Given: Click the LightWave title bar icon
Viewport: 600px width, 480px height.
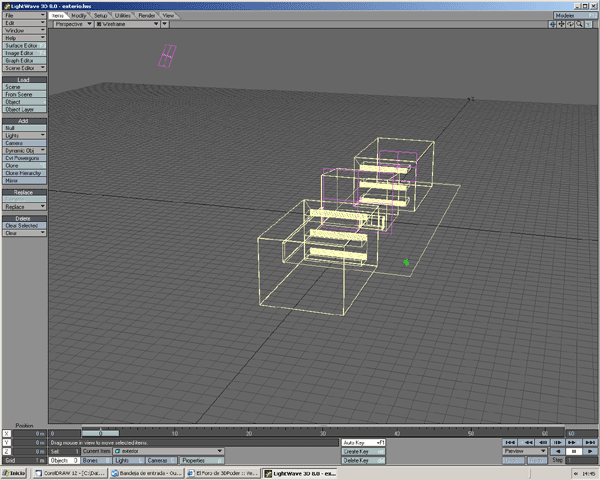Looking at the screenshot, I should click(x=6, y=6).
